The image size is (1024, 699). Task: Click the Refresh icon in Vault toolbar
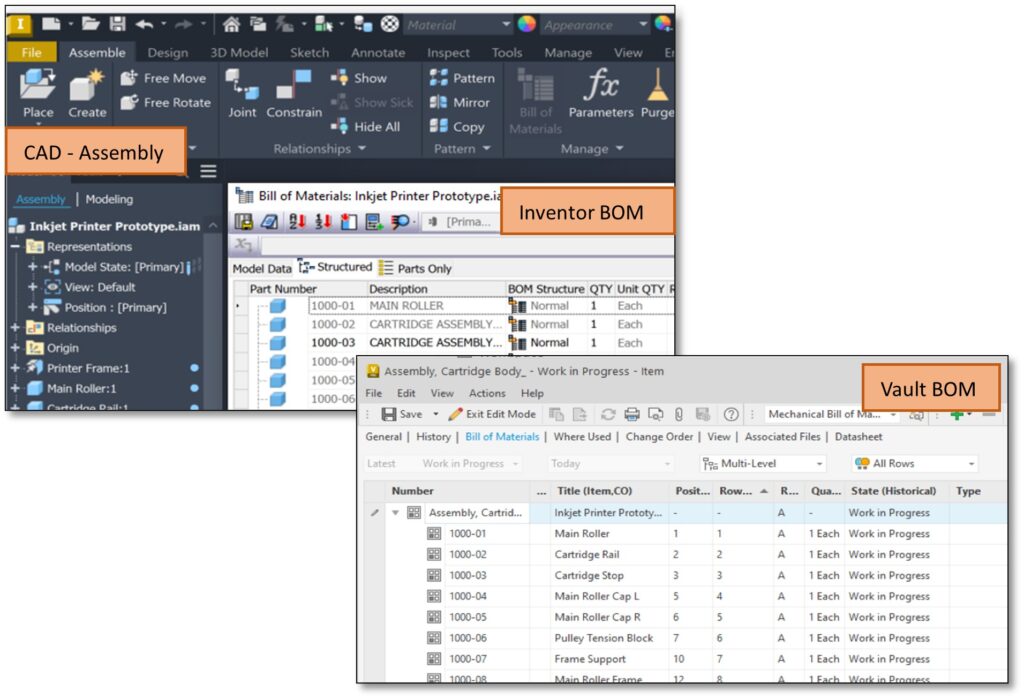pos(608,414)
